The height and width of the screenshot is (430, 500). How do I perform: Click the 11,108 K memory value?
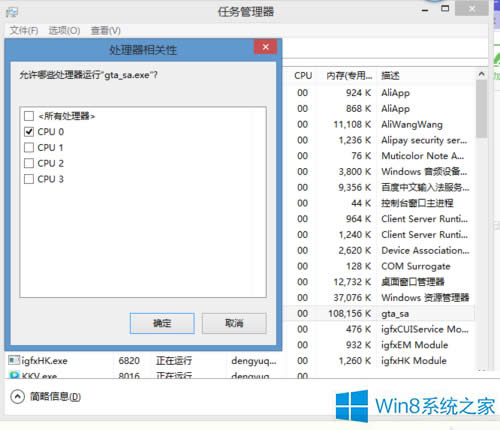(x=352, y=124)
